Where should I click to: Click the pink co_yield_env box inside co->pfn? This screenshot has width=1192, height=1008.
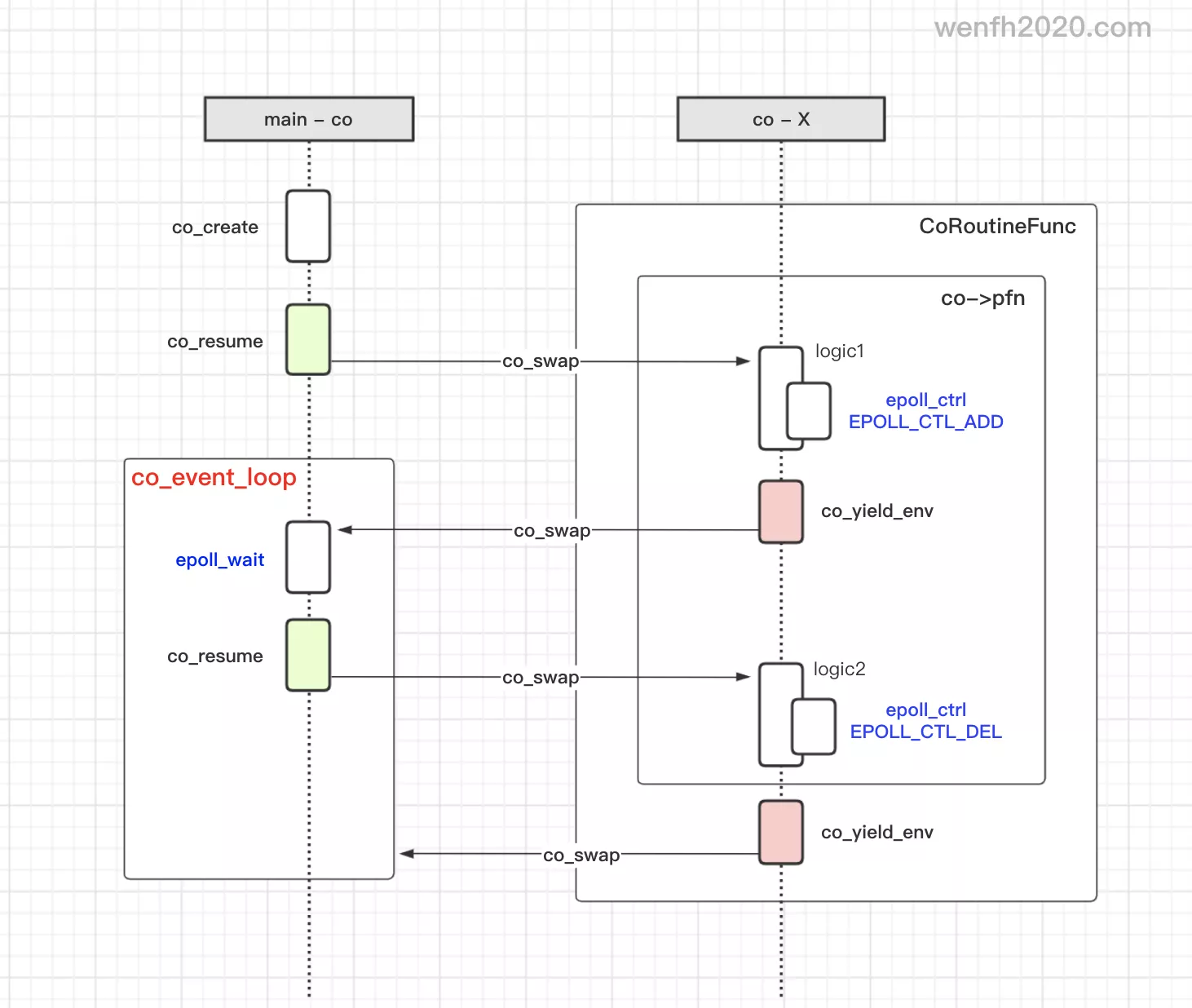point(780,511)
